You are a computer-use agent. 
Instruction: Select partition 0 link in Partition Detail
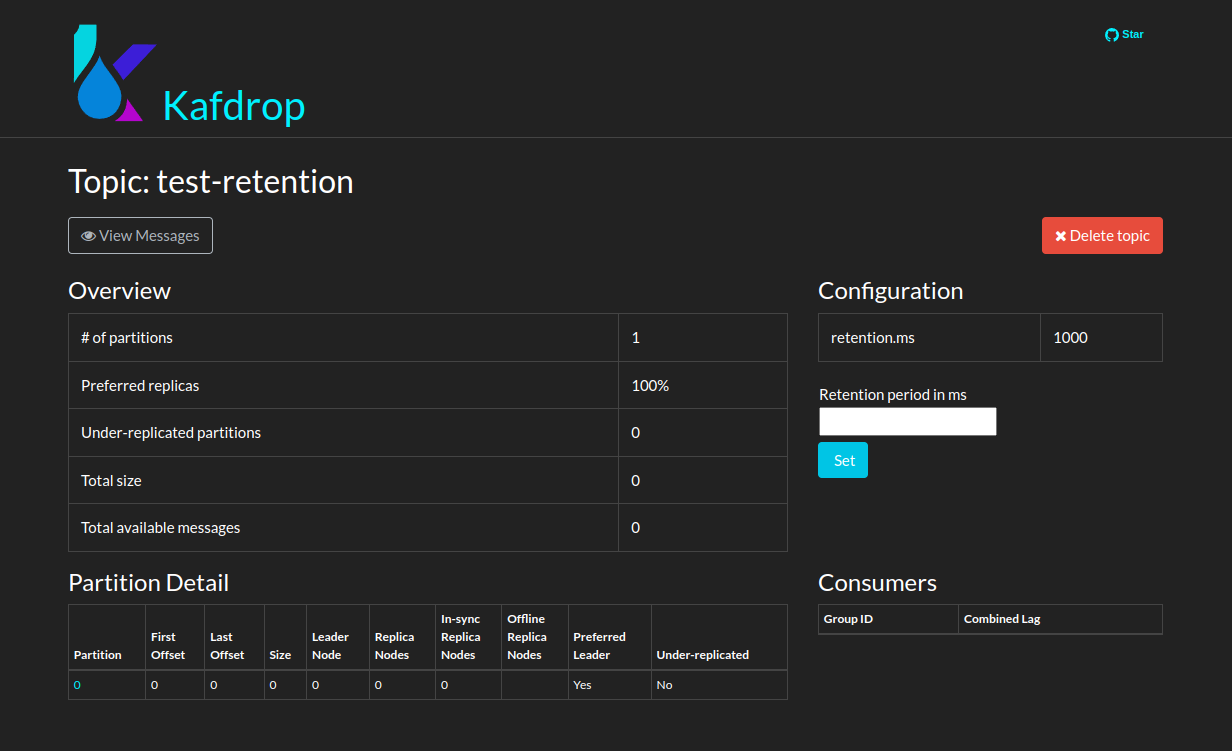click(76, 684)
